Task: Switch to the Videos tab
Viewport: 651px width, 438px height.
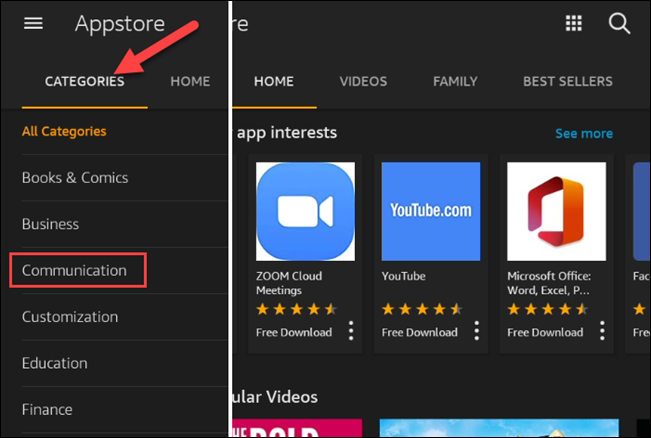Action: [363, 81]
